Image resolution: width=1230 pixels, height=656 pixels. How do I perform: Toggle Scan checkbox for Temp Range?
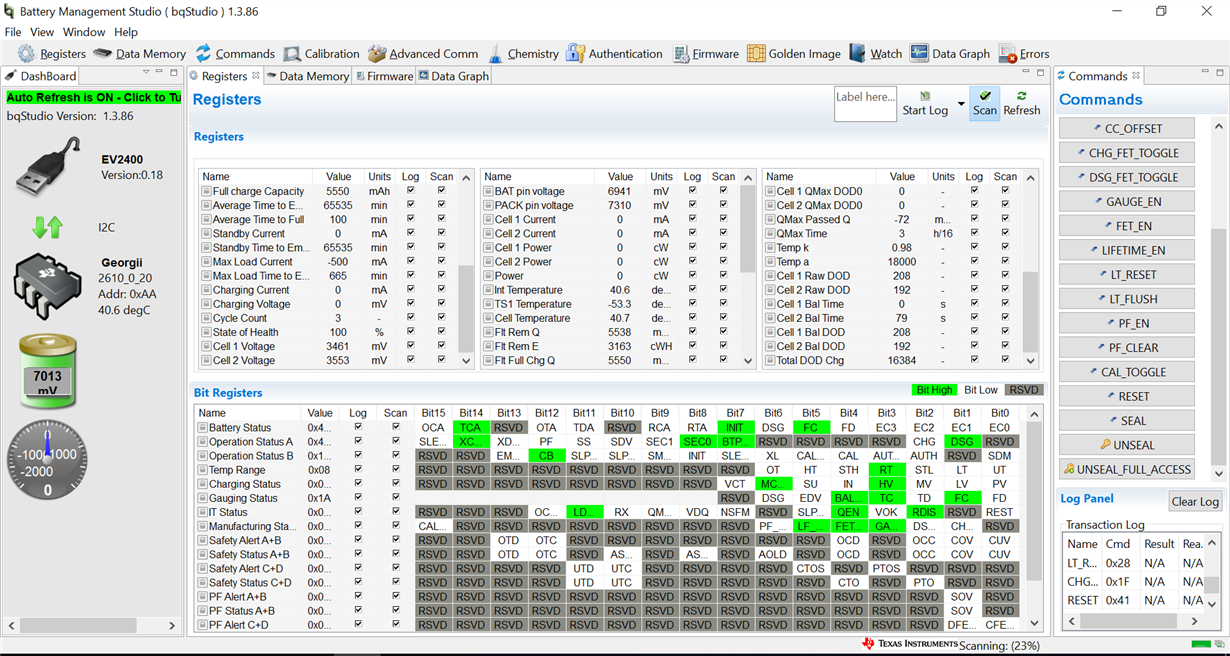(x=395, y=469)
